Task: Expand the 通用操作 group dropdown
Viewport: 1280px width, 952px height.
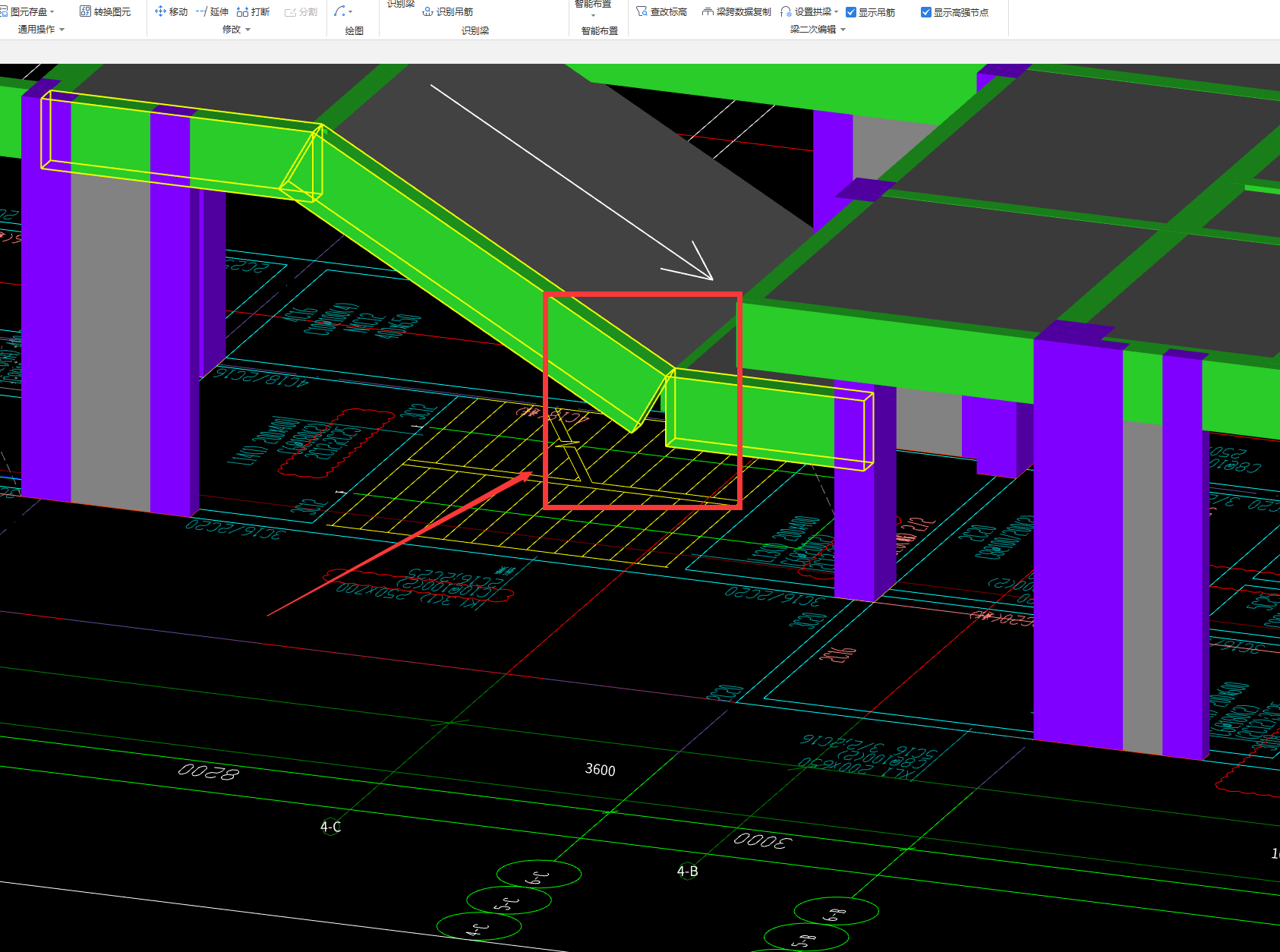Action: coord(62,30)
